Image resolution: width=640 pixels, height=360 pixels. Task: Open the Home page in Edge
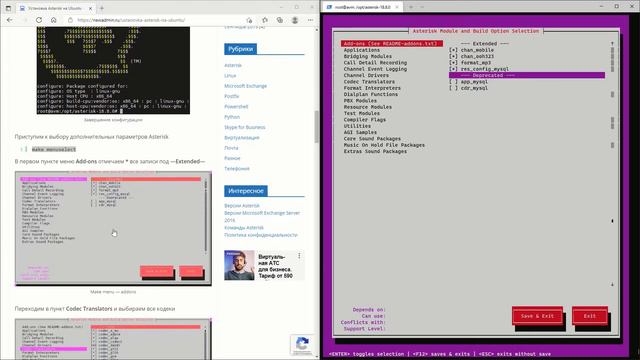click(x=53, y=20)
